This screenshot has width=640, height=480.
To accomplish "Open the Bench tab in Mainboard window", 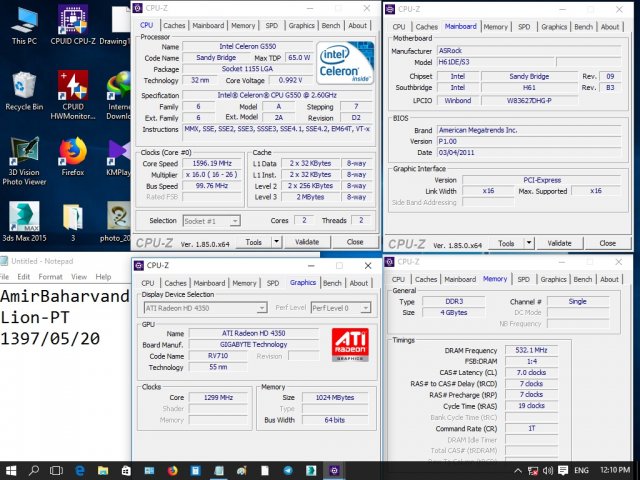I will 583,27.
